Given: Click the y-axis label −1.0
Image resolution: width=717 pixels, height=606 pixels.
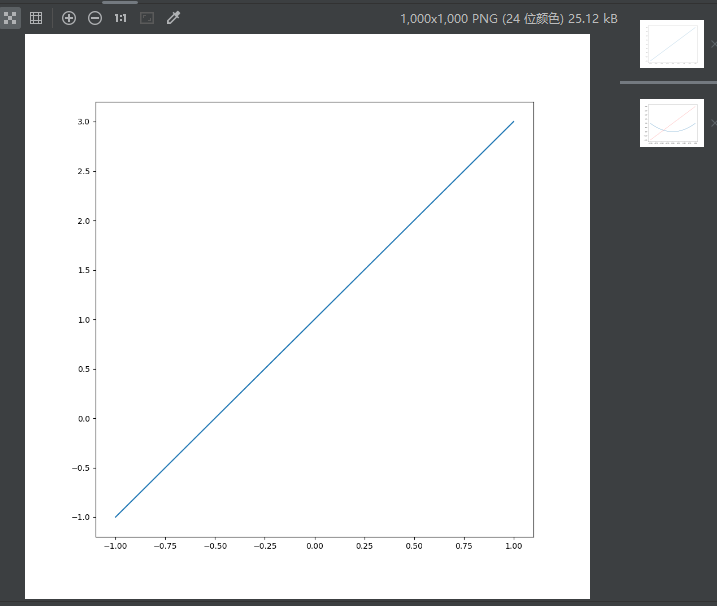Looking at the screenshot, I should point(81,517).
